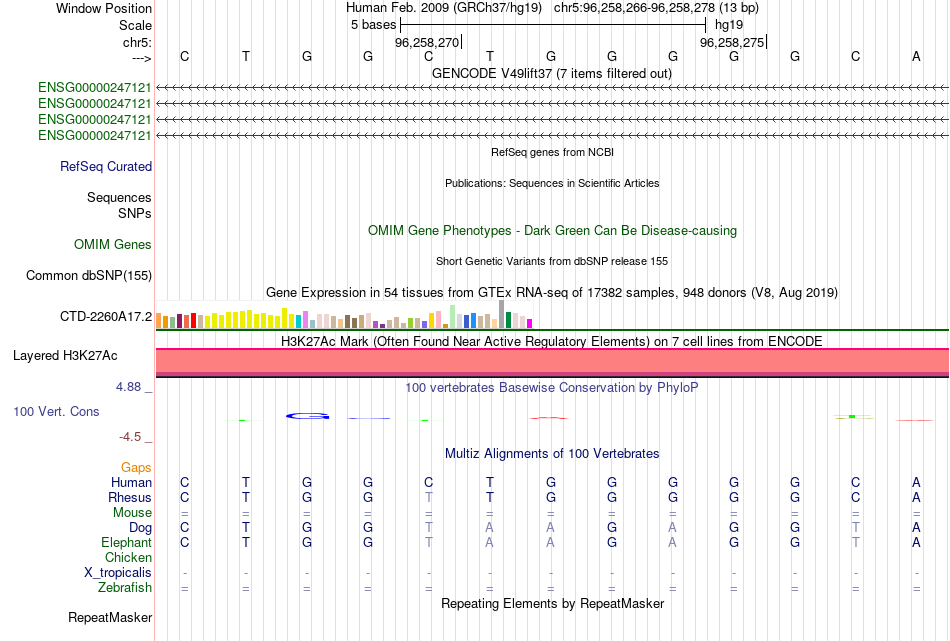Open Short Genetic Variants from dbSNP title
The width and height of the screenshot is (950, 641).
click(x=552, y=261)
